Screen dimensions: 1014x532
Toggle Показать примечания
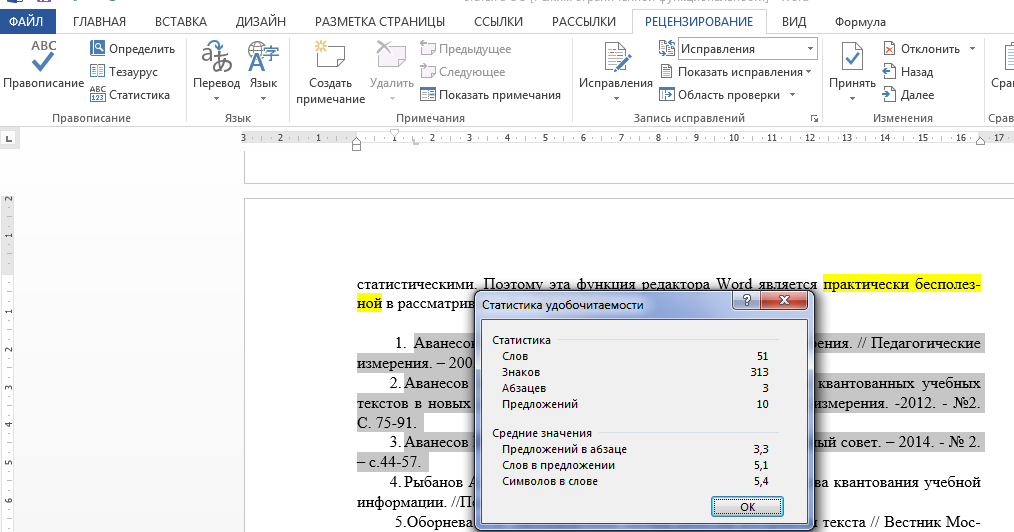tap(490, 94)
